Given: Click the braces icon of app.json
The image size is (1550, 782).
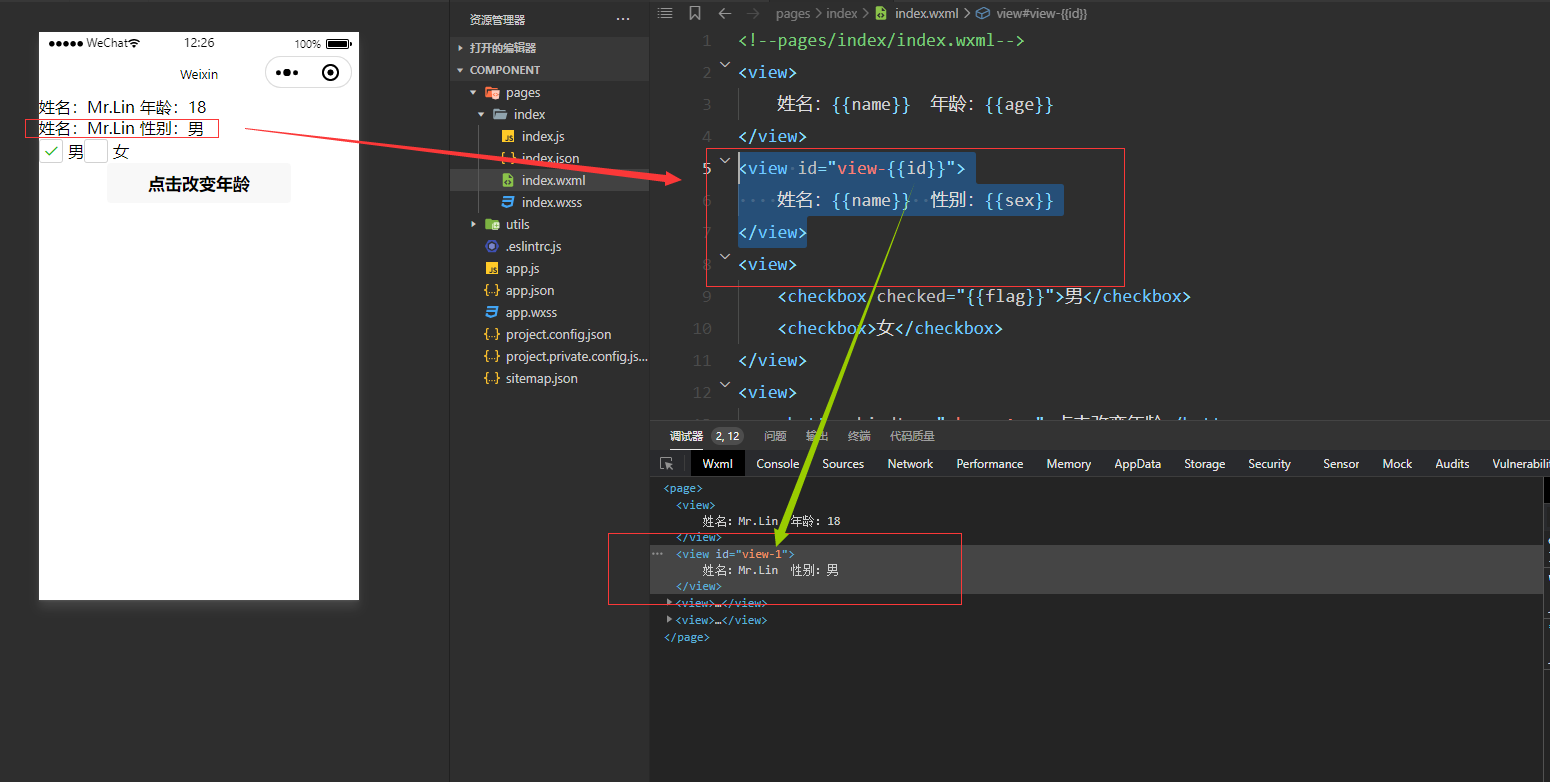Looking at the screenshot, I should pyautogui.click(x=491, y=290).
